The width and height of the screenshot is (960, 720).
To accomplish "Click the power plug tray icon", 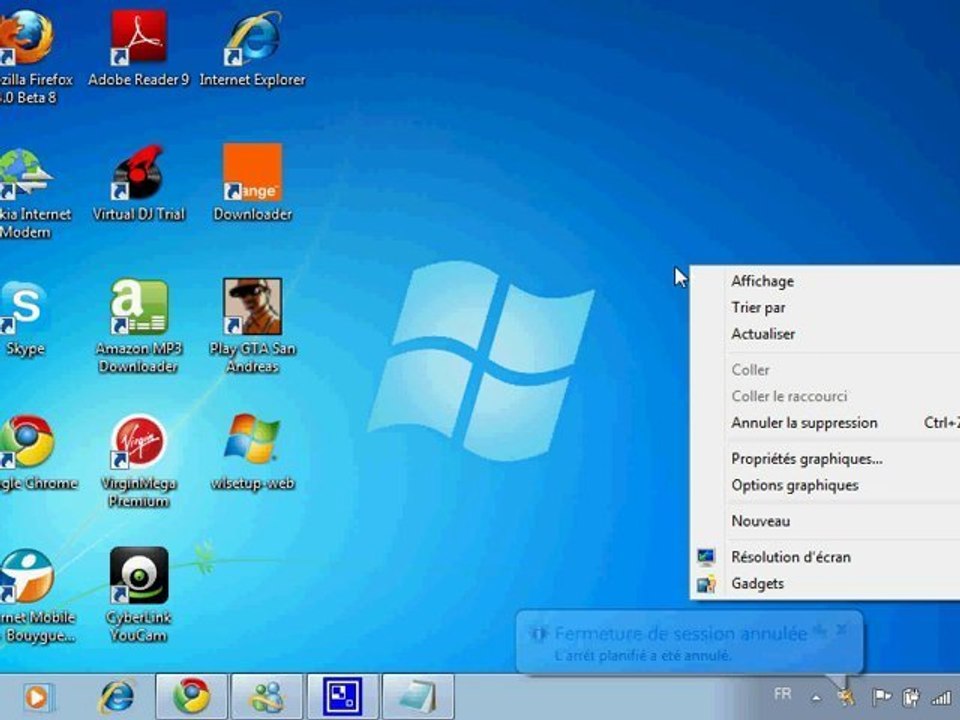I will pyautogui.click(x=911, y=696).
